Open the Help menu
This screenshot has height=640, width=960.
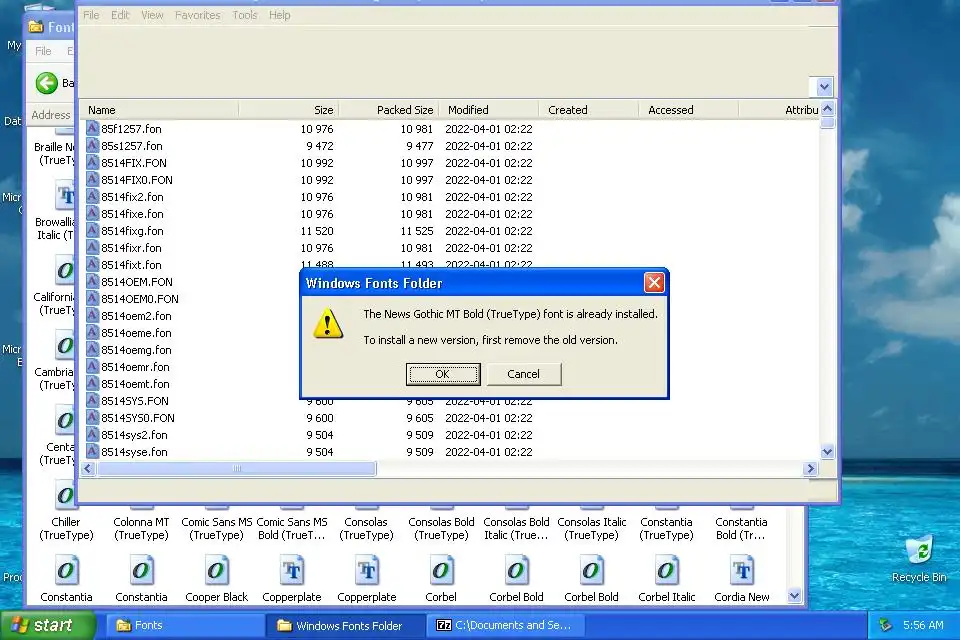tap(279, 15)
